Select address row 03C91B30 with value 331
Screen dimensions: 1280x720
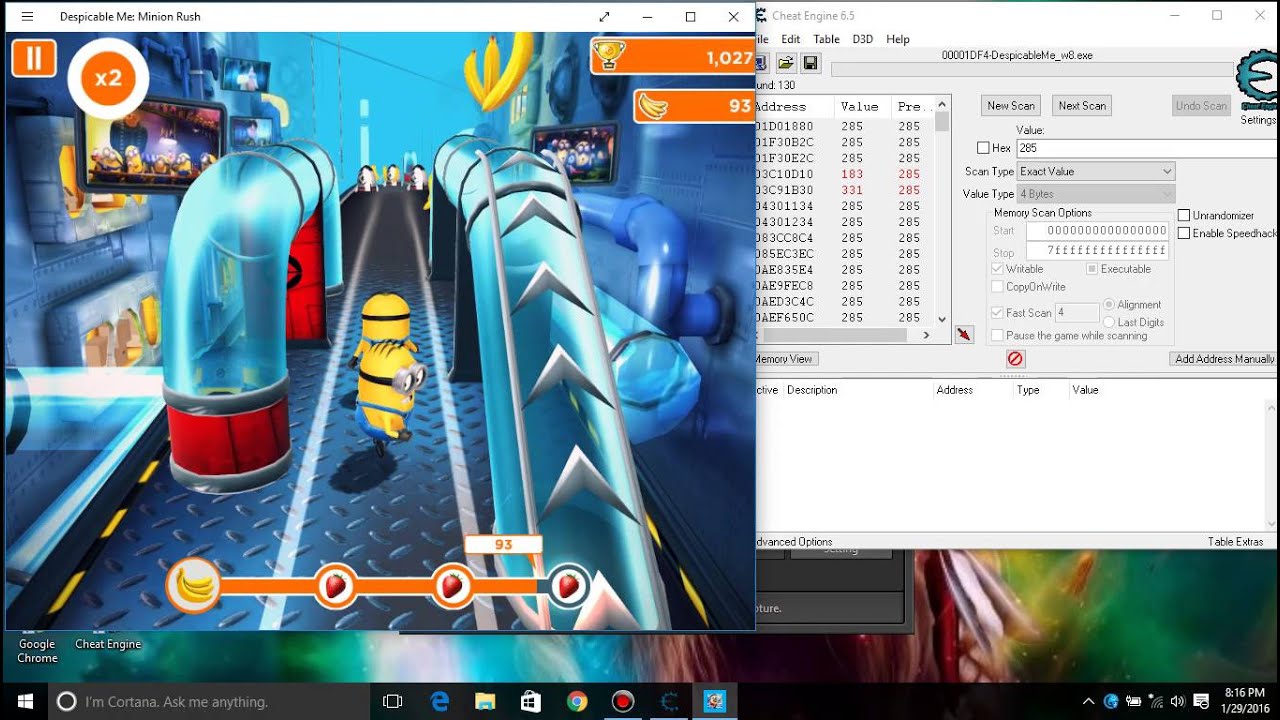[845, 190]
